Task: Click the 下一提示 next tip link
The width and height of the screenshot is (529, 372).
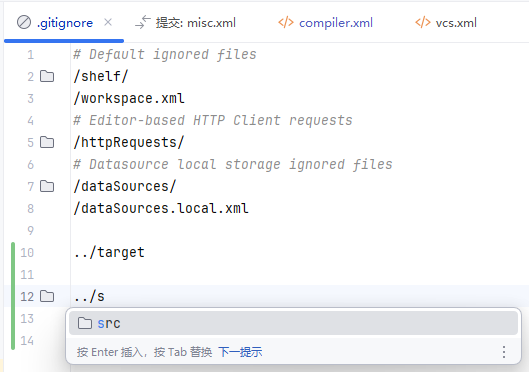Action: point(240,352)
